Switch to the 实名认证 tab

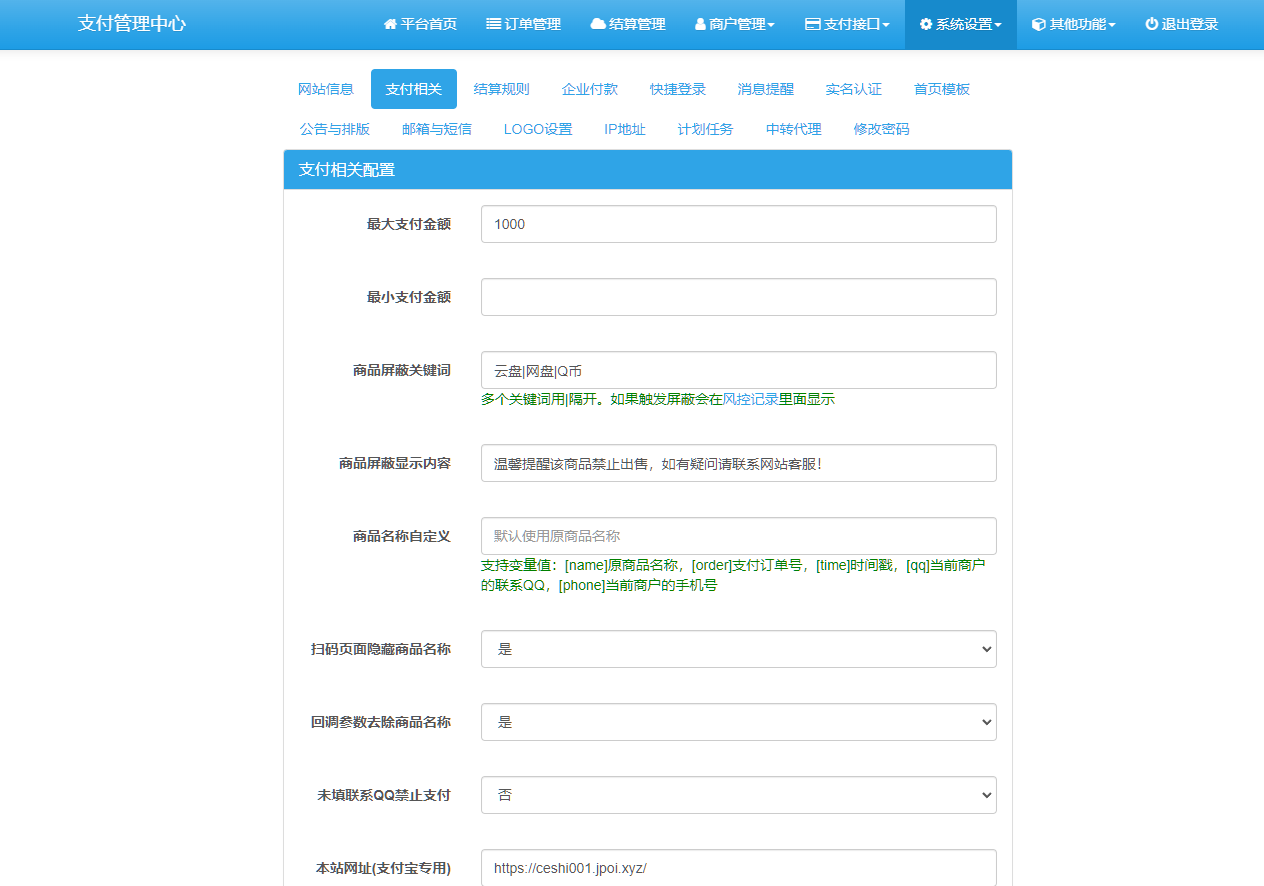[854, 89]
